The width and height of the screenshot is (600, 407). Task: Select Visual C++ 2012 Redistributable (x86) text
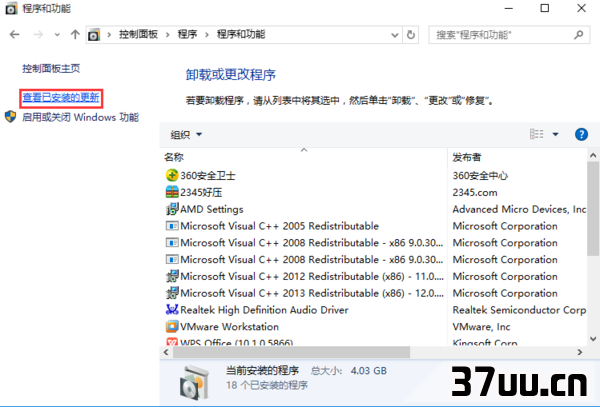(x=312, y=276)
